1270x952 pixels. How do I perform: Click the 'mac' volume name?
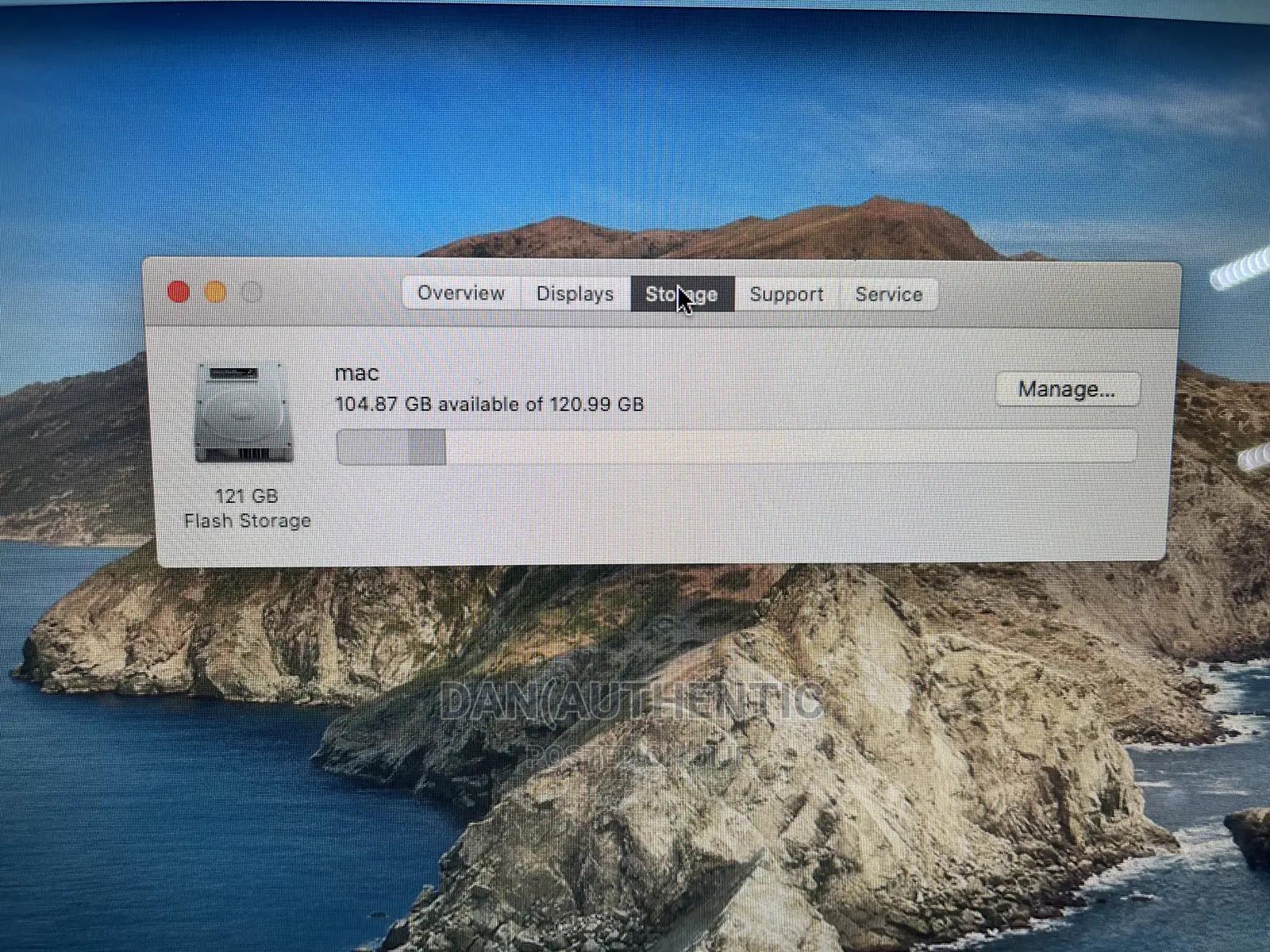(x=357, y=373)
